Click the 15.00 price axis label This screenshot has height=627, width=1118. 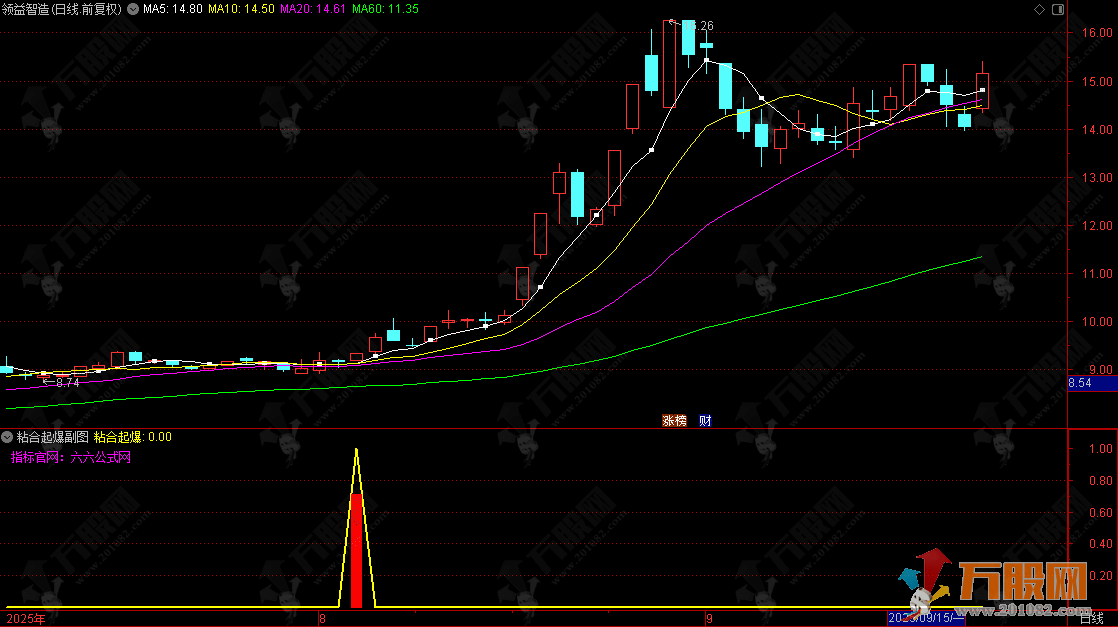point(1097,82)
